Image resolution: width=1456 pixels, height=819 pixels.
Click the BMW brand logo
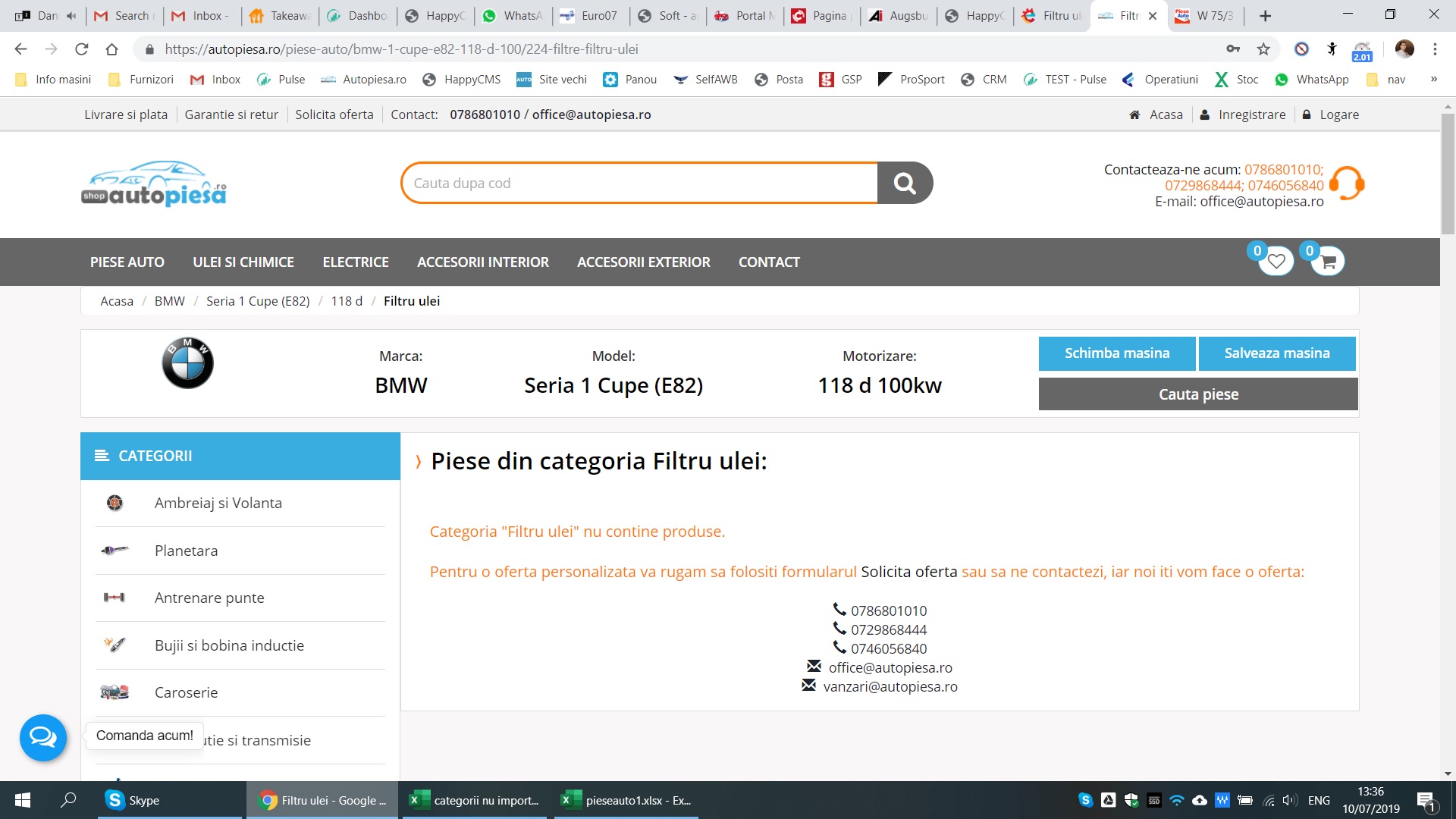coord(187,363)
